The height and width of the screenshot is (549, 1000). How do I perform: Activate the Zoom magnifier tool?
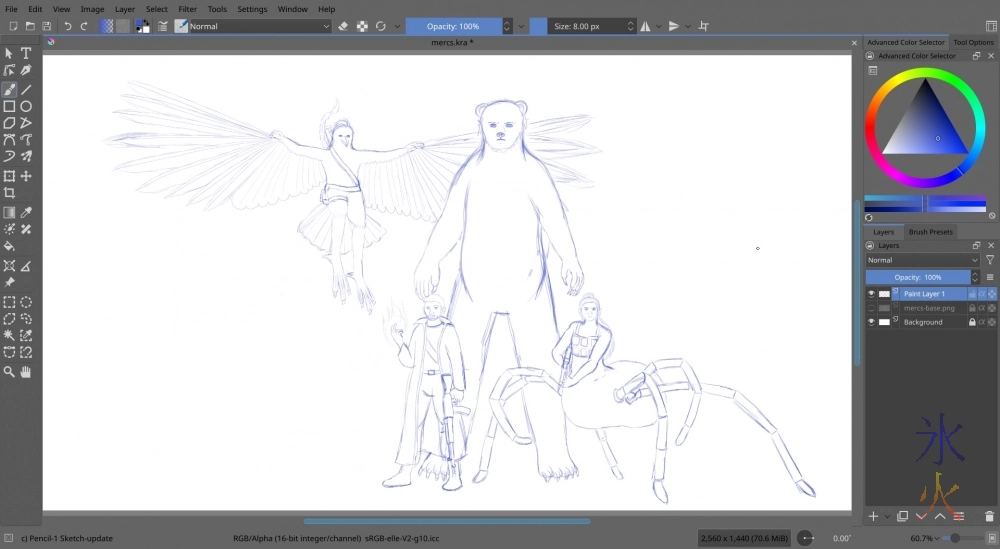(9, 372)
